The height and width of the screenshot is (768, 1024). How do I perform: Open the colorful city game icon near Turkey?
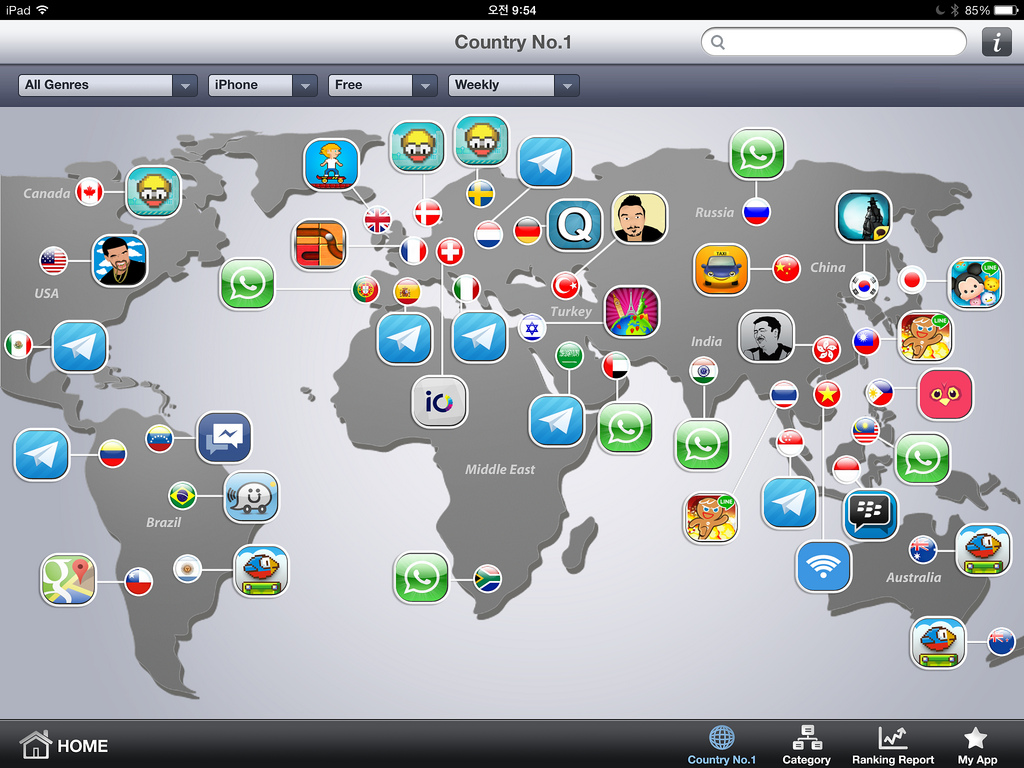632,312
